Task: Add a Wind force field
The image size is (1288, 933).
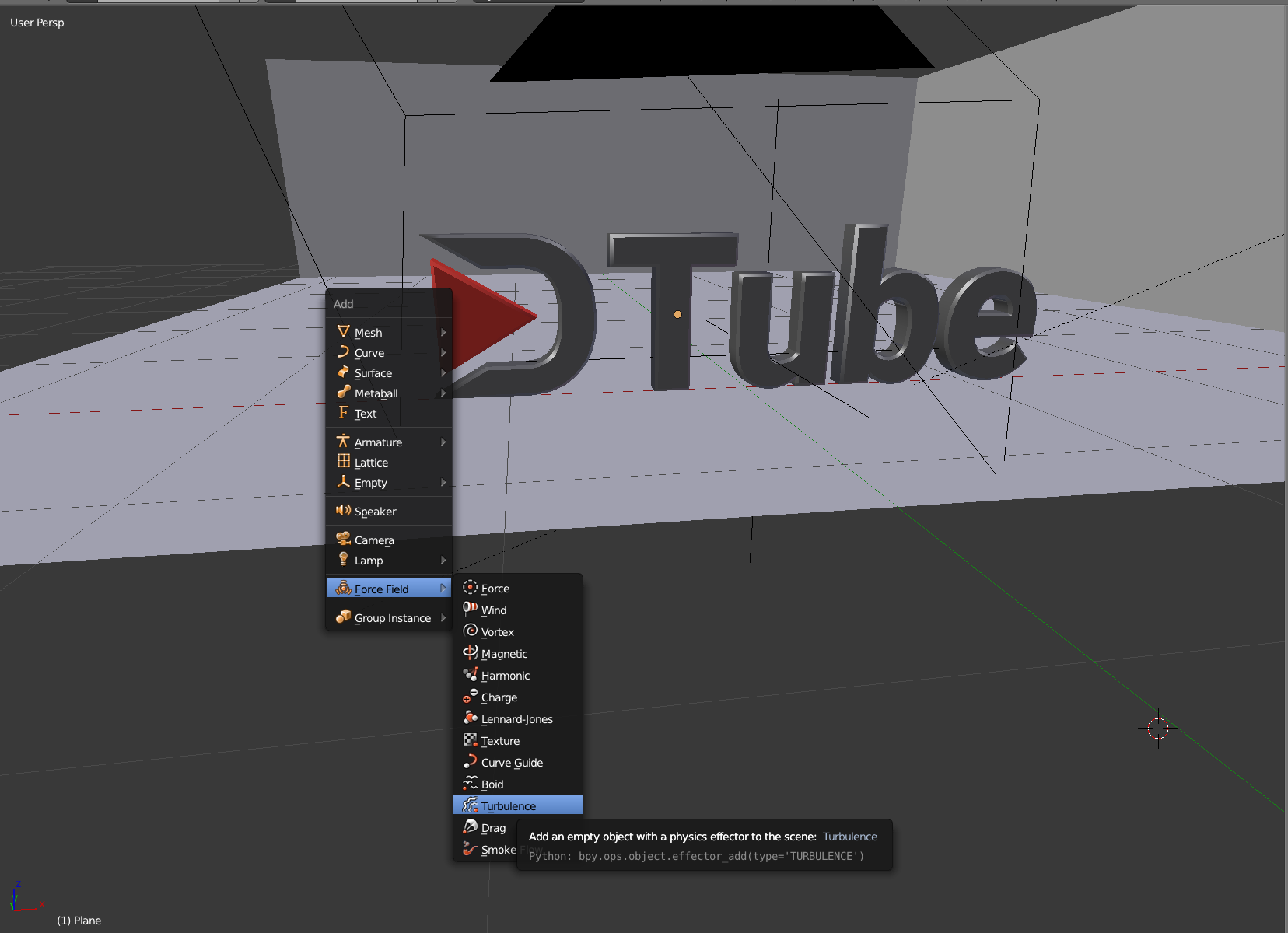Action: point(518,610)
